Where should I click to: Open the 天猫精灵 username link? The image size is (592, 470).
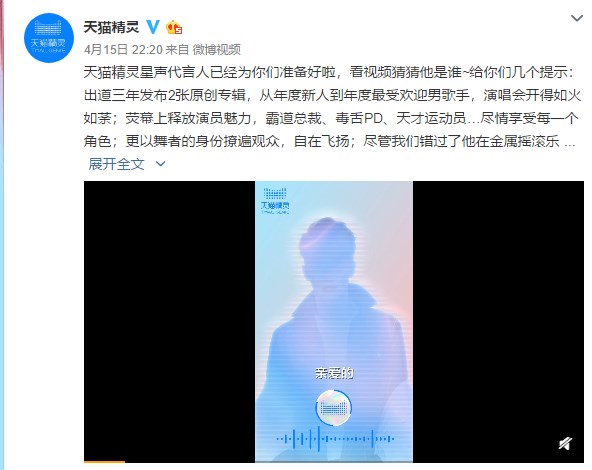[x=111, y=27]
